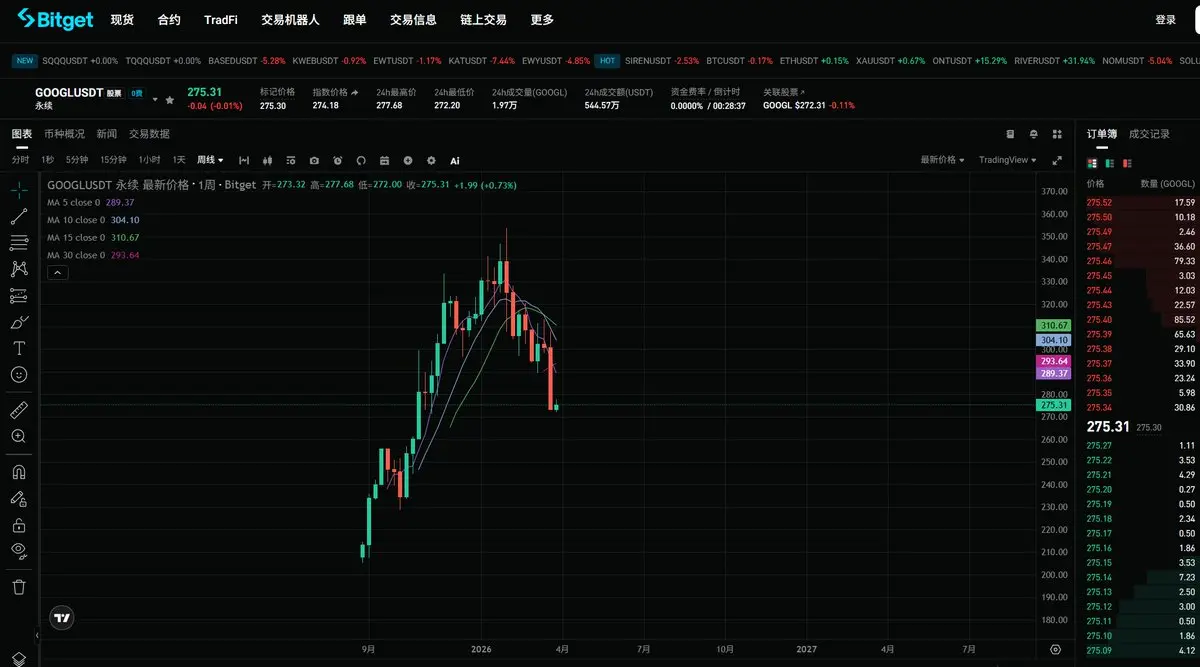Collapse the left drawing toolbar arrow

coord(38,635)
